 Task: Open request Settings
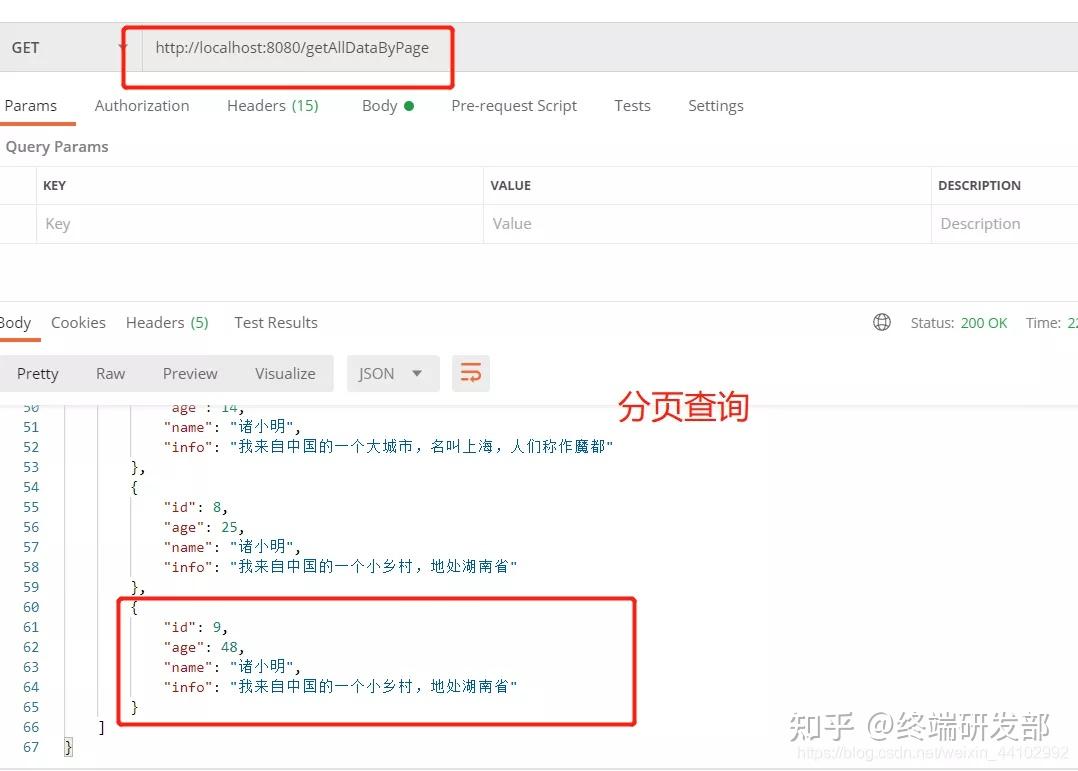coord(715,105)
